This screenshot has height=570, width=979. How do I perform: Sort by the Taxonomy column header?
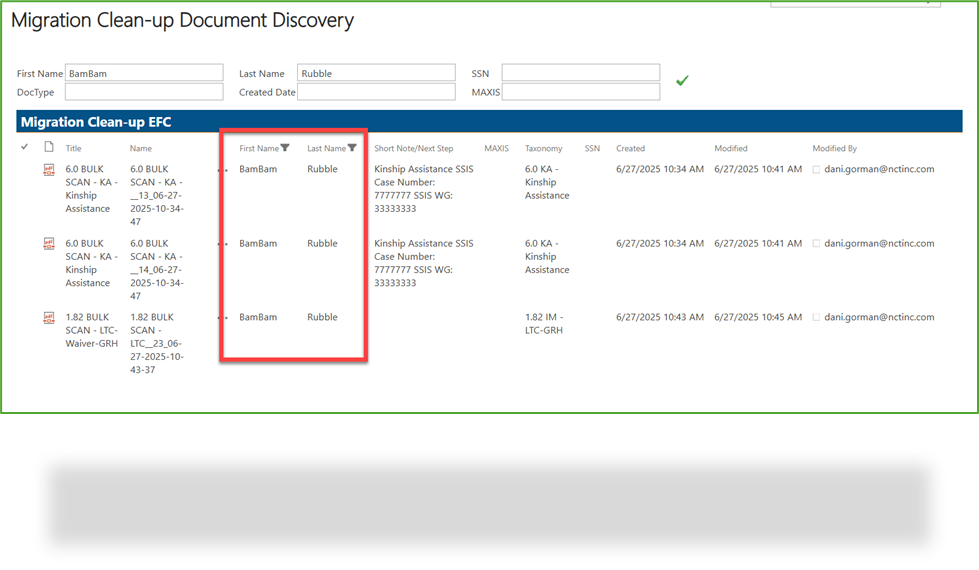point(543,149)
